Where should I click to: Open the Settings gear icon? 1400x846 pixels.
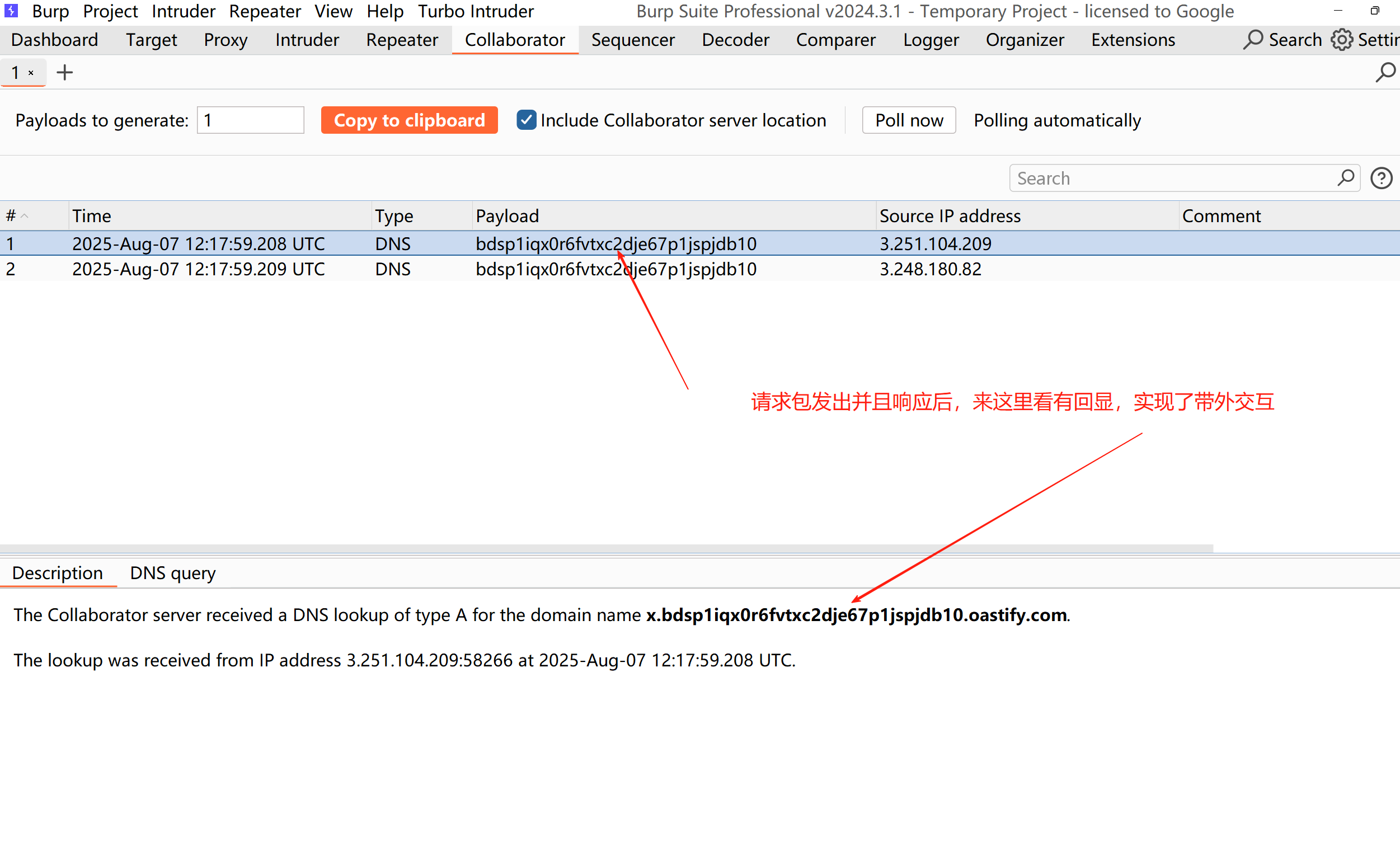pyautogui.click(x=1342, y=40)
